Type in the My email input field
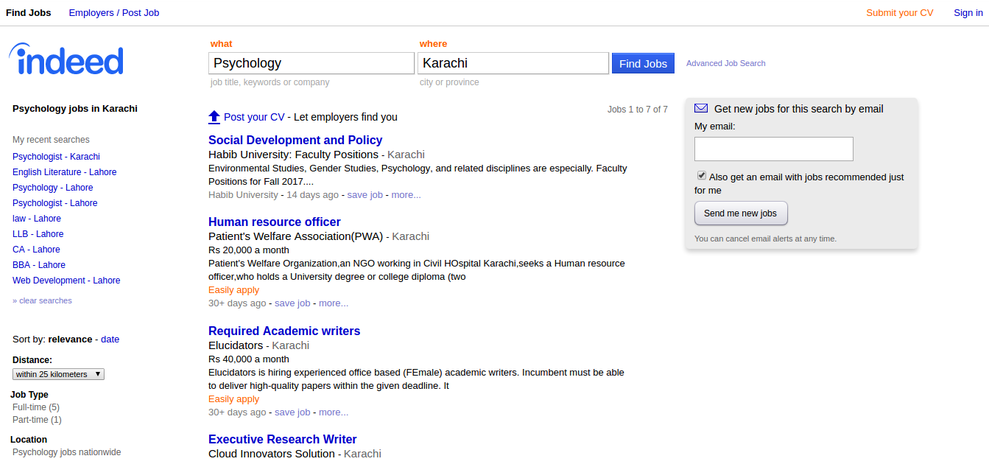 coord(773,149)
